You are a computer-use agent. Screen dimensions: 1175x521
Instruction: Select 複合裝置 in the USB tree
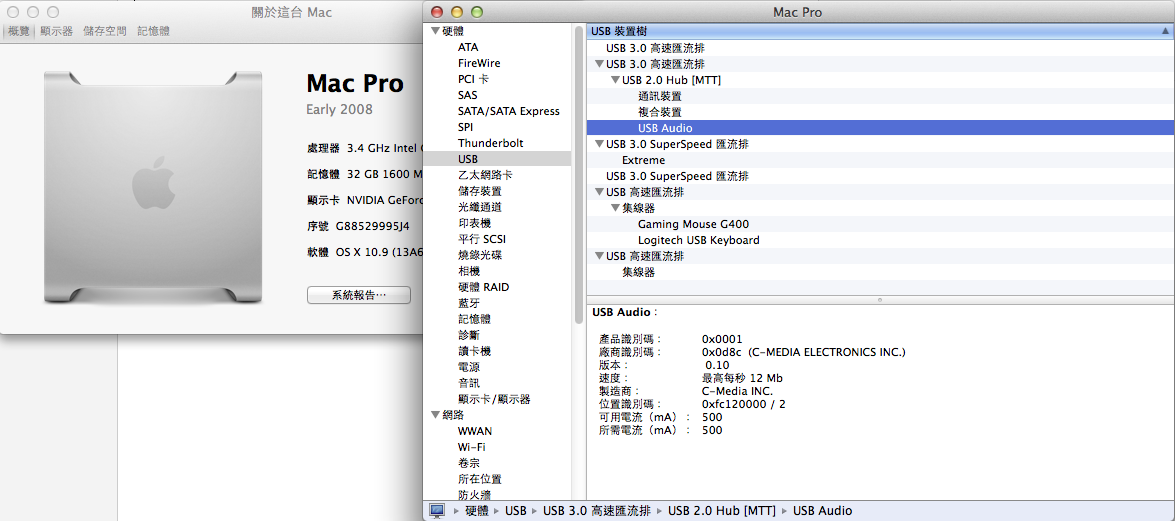660,112
